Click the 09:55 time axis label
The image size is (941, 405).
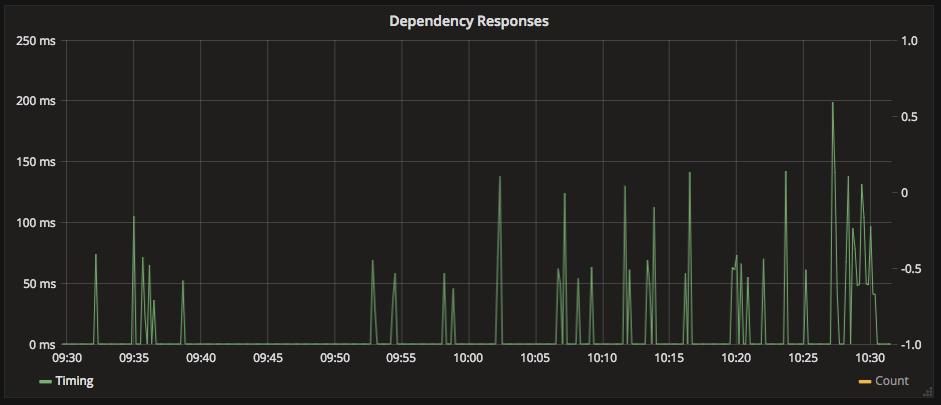(x=401, y=359)
